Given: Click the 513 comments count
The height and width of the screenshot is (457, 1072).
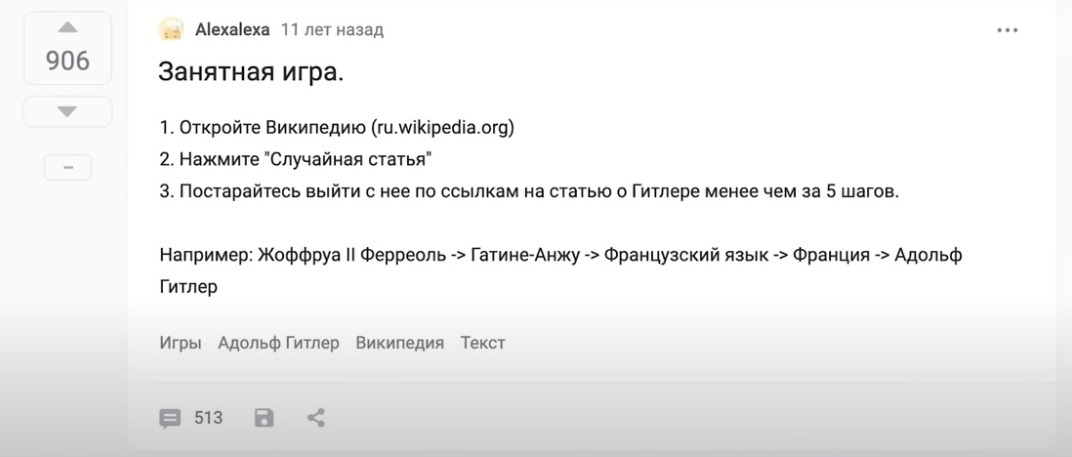Looking at the screenshot, I should [x=208, y=418].
